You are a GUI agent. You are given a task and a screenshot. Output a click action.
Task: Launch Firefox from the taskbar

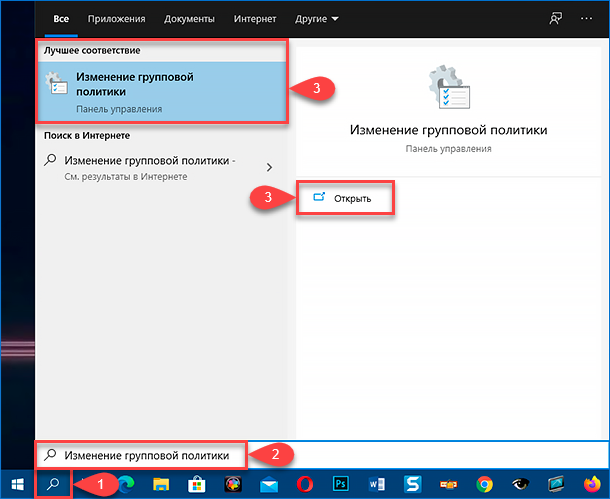tap(592, 484)
